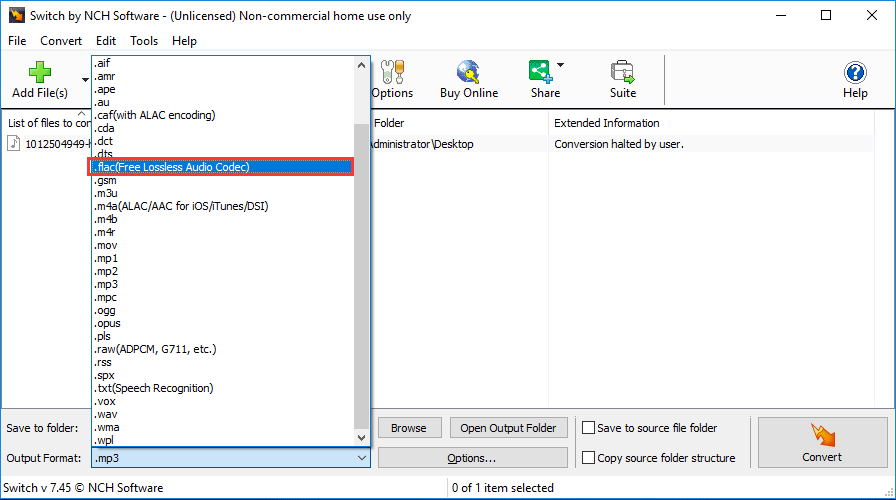896x500 pixels.
Task: Click the '0 of 1 item selected' status
Action: pyautogui.click(x=502, y=487)
